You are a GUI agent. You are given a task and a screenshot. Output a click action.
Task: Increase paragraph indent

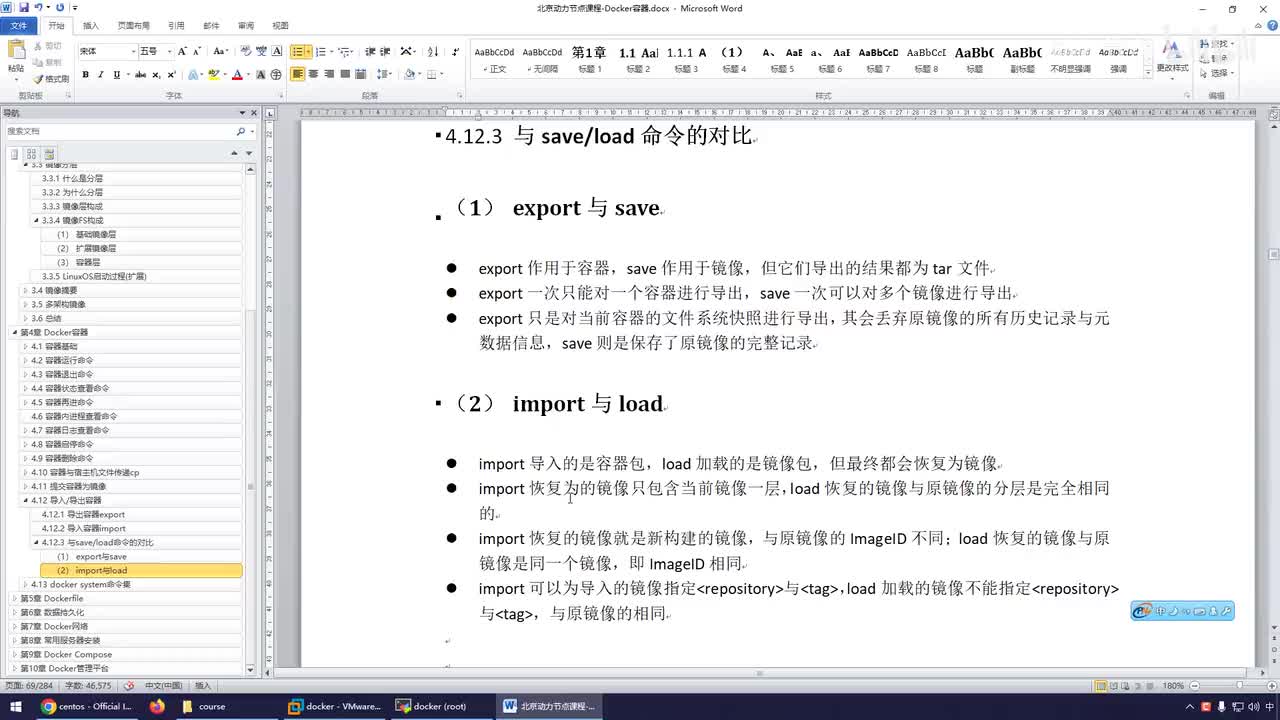pyautogui.click(x=385, y=51)
